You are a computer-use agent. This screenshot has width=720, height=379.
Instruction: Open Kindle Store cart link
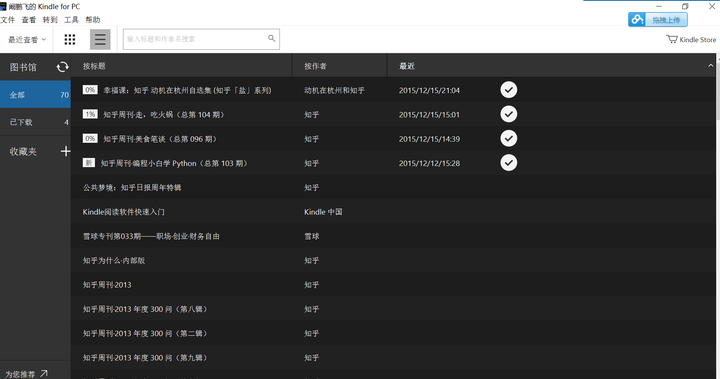click(691, 40)
